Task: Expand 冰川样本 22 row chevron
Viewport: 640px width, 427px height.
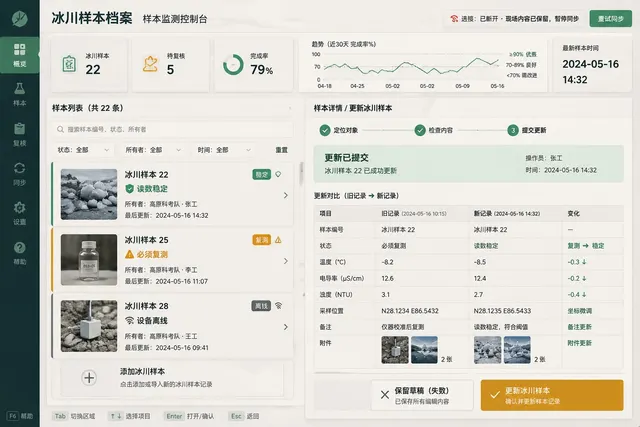Action: point(286,196)
